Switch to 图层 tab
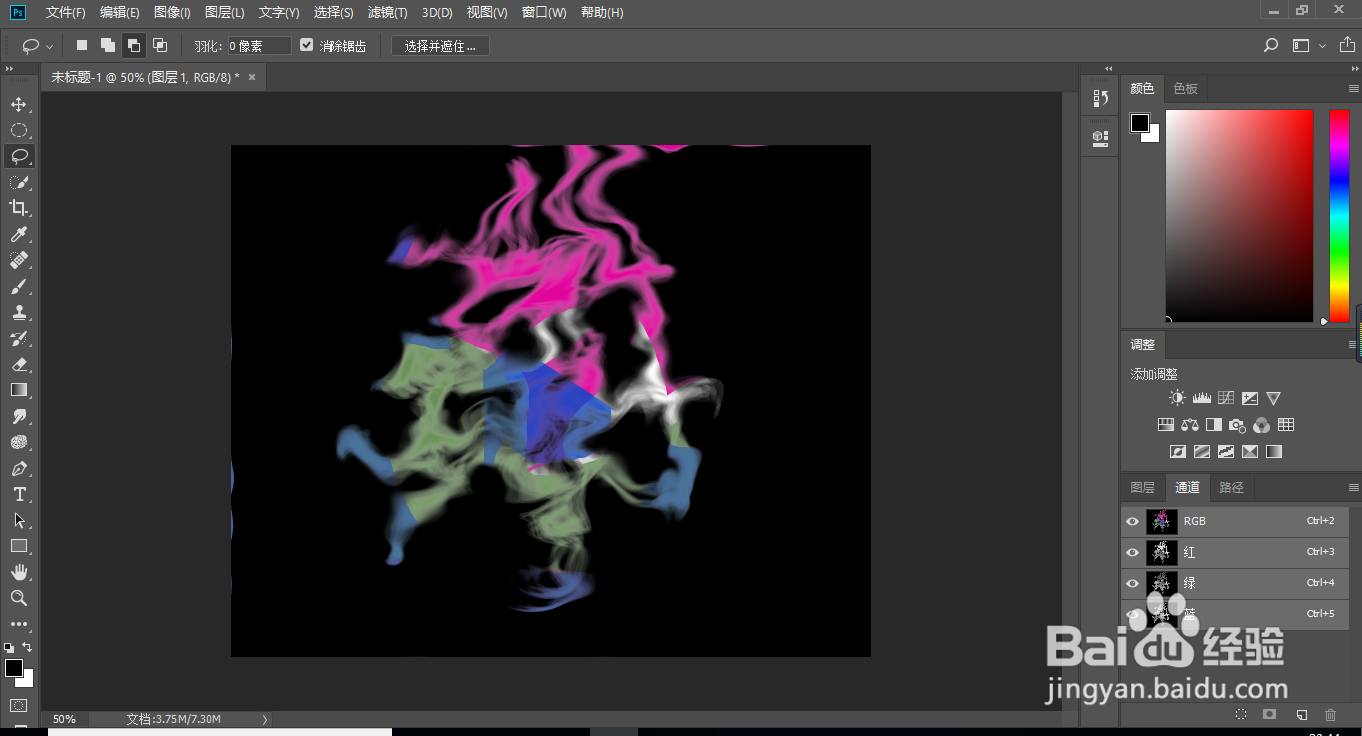This screenshot has height=736, width=1362. click(x=1142, y=488)
